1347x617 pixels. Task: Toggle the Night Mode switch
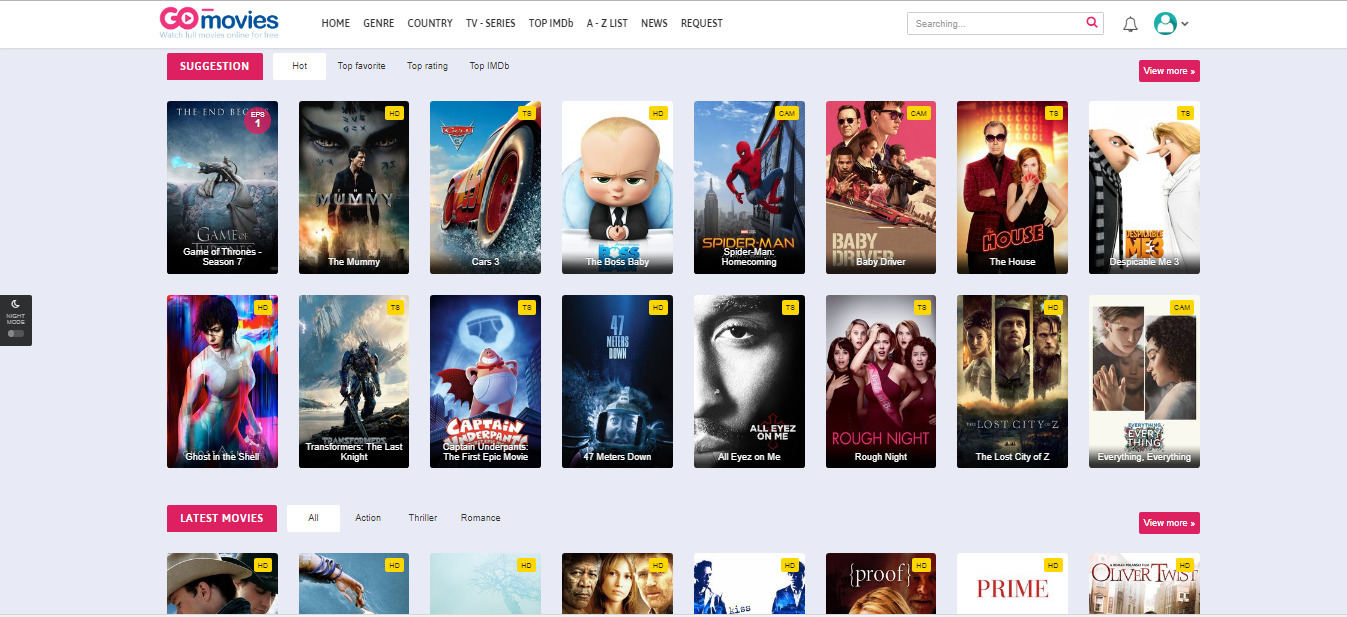15,334
